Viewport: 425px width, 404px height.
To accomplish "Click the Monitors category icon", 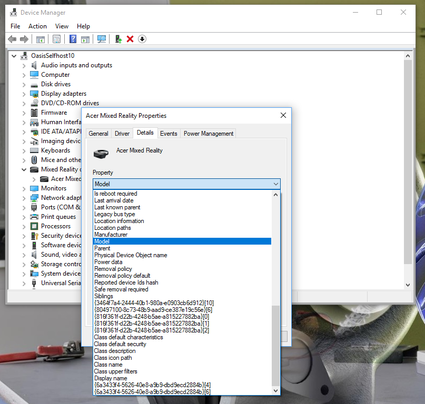I will coord(34,188).
